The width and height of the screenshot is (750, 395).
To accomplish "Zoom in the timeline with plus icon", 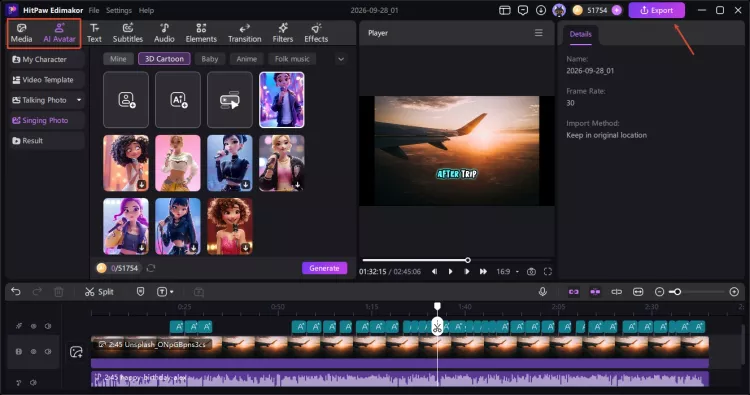I will tap(734, 292).
